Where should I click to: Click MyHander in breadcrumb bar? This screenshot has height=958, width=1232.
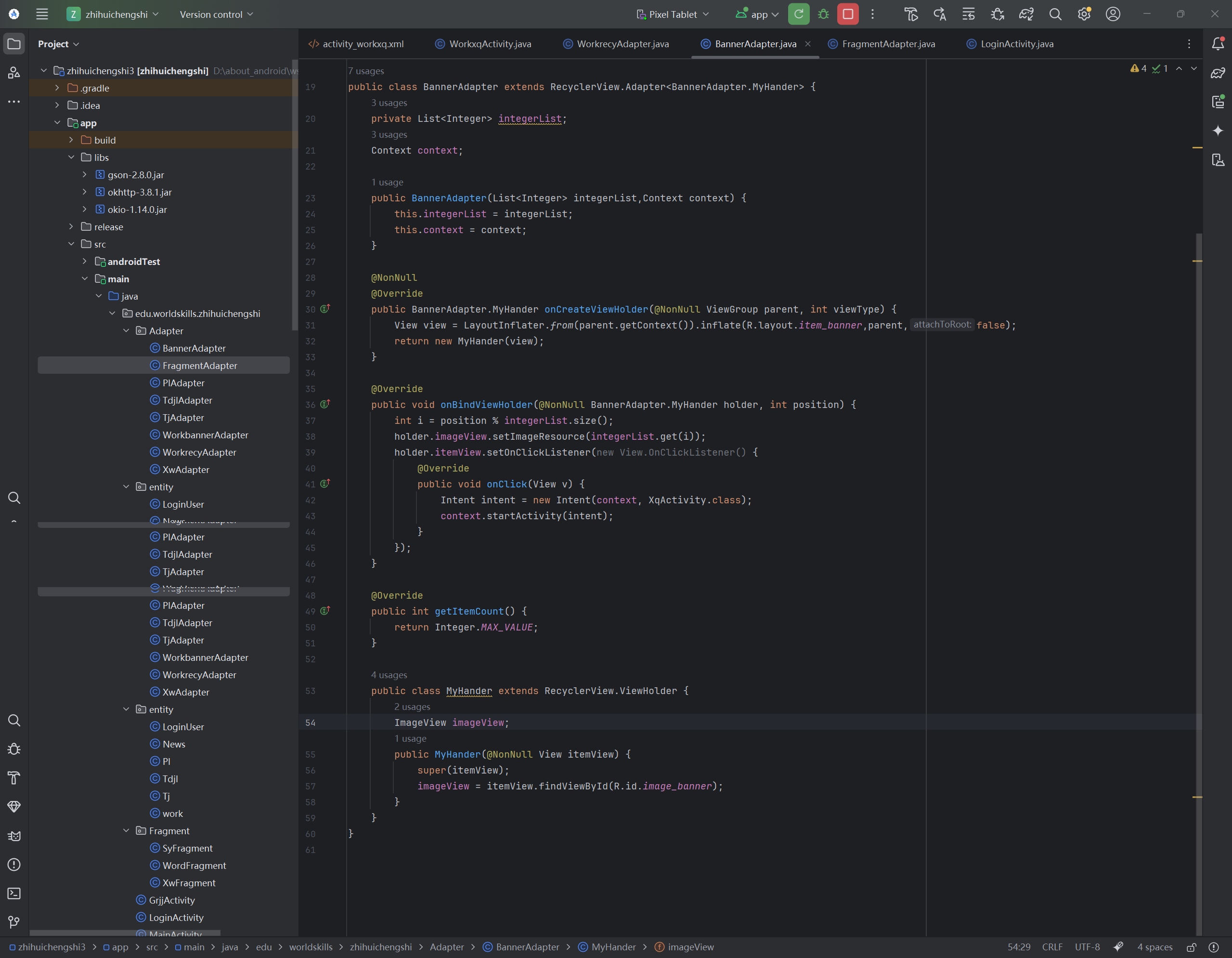point(613,947)
